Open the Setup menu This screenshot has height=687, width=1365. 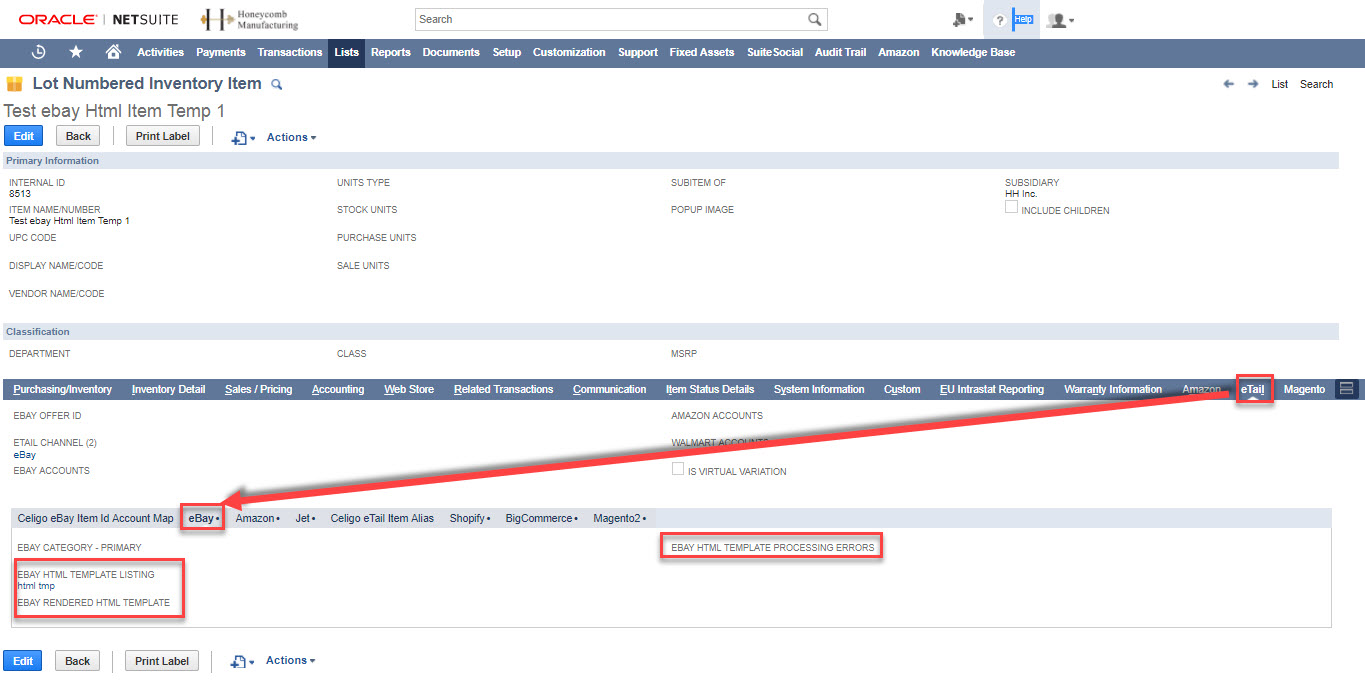[507, 52]
